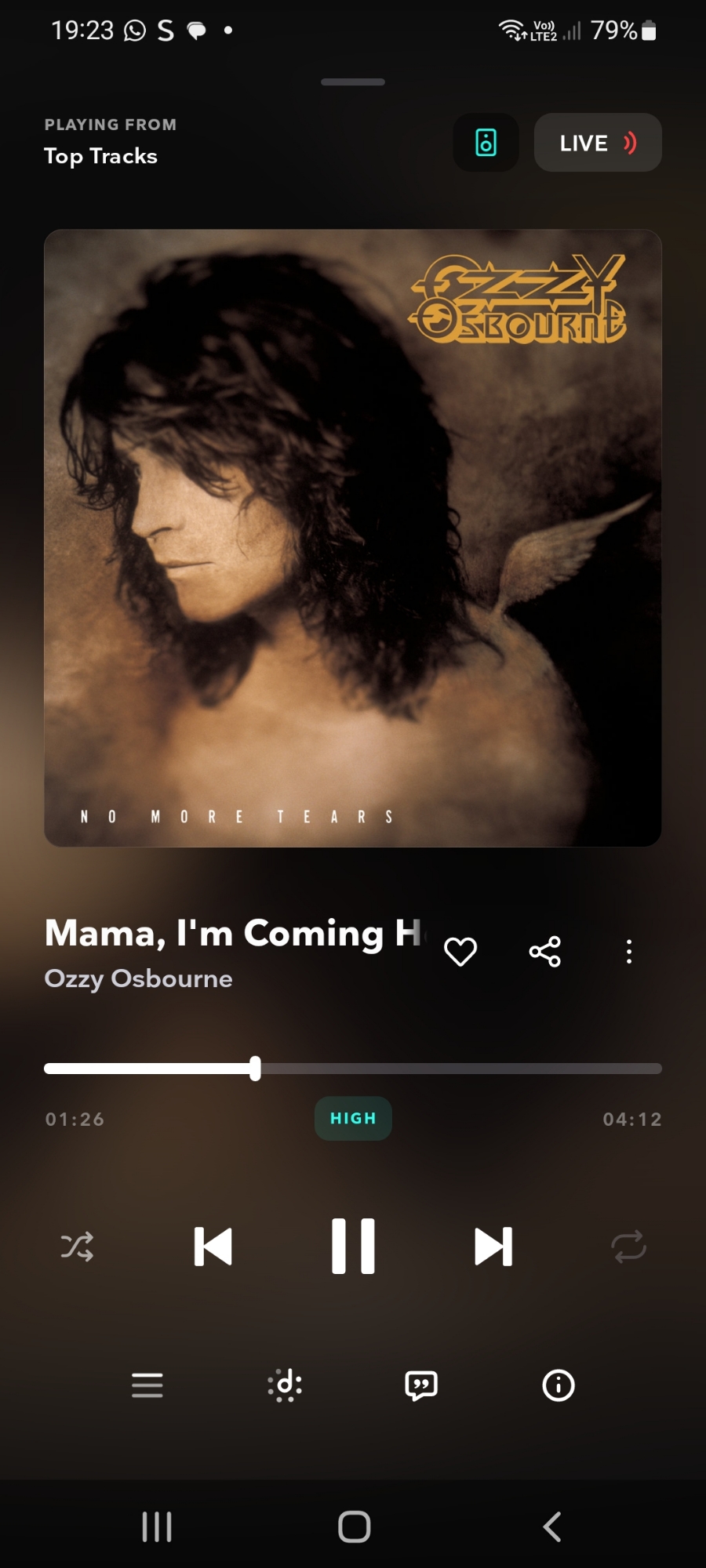This screenshot has width=706, height=1568.
Task: Open the track info credits icon
Action: pyautogui.click(x=559, y=1385)
